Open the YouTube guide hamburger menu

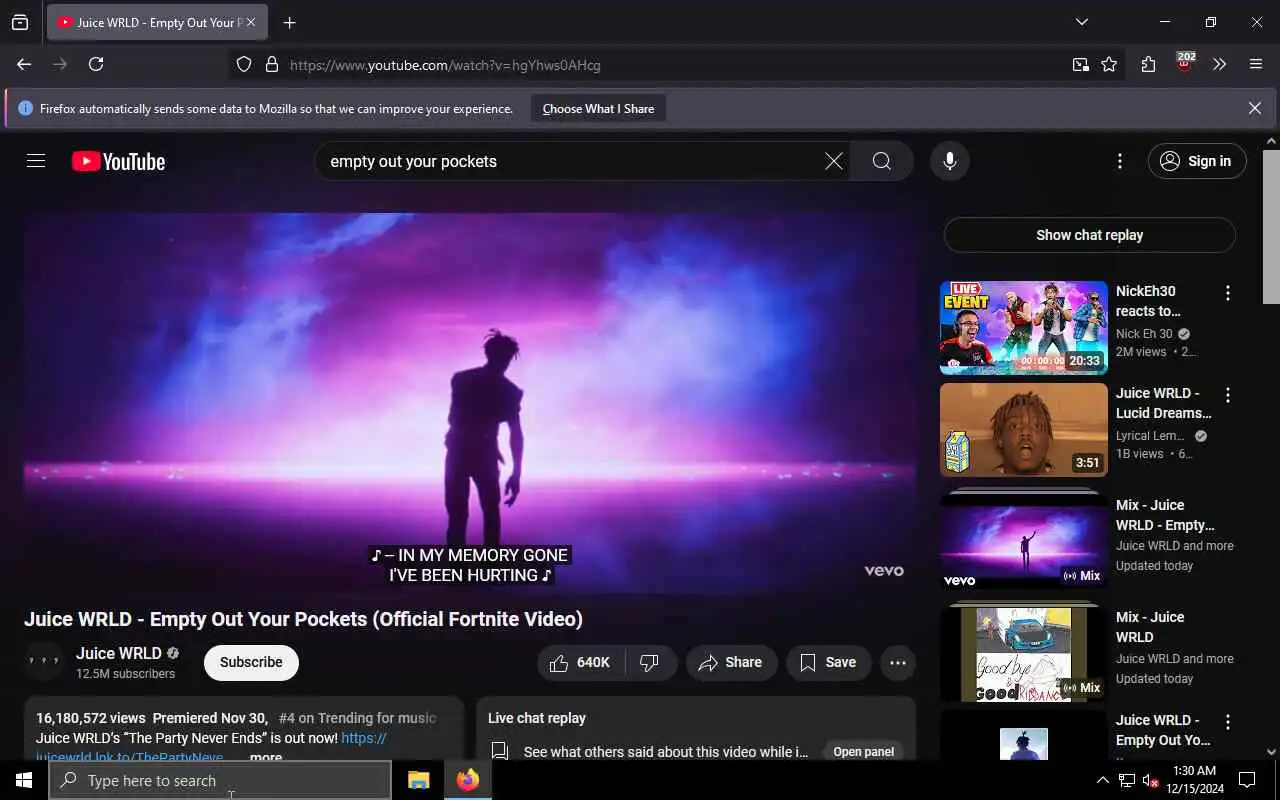coord(36,161)
